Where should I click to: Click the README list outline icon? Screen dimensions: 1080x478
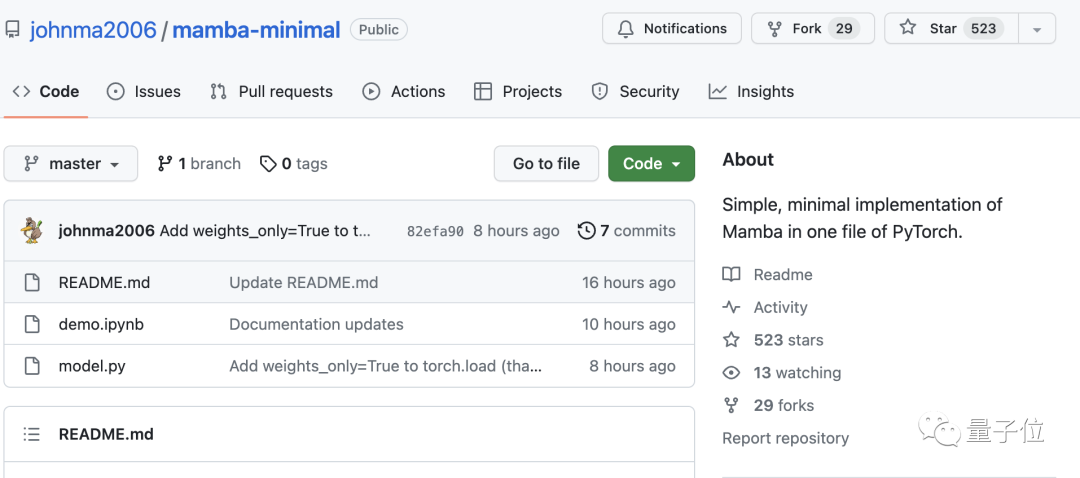pos(32,434)
